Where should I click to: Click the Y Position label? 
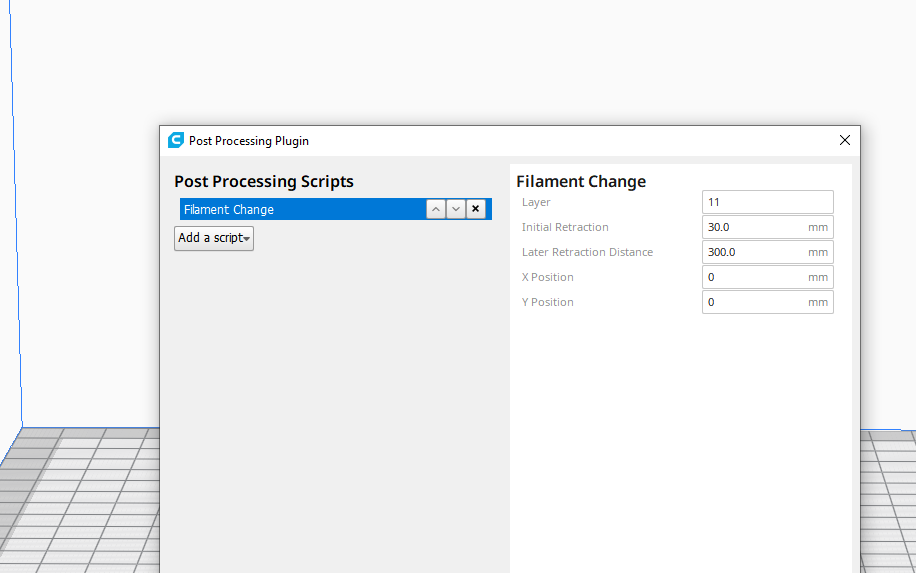(547, 302)
